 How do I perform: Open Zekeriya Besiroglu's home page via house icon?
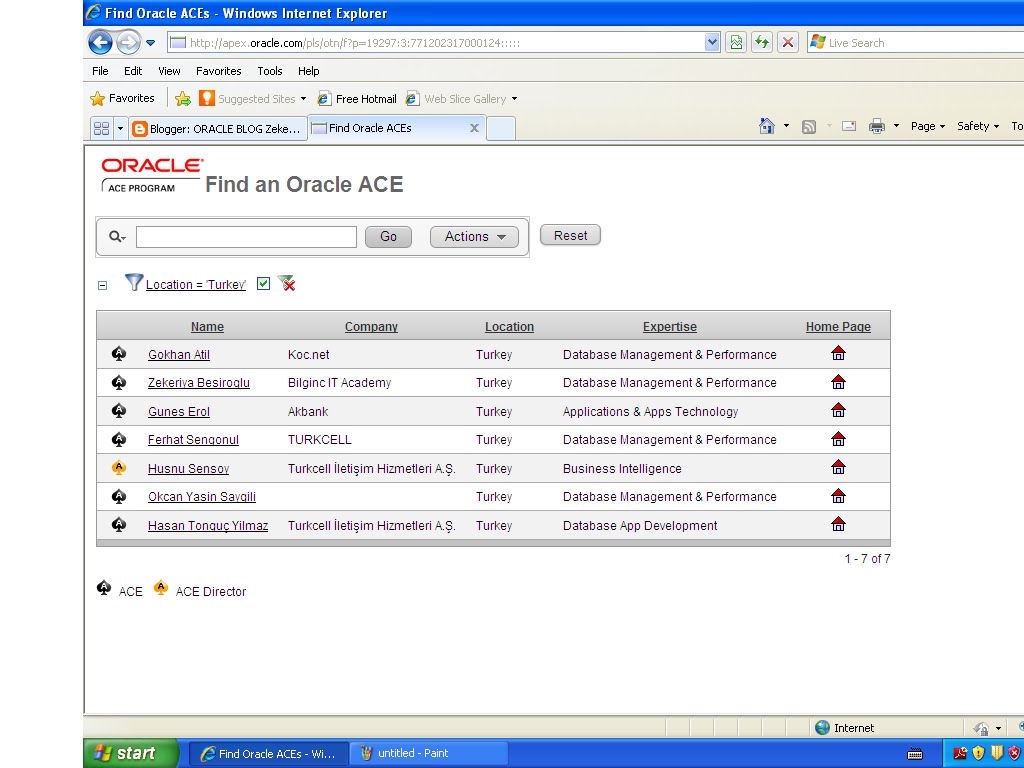point(838,383)
